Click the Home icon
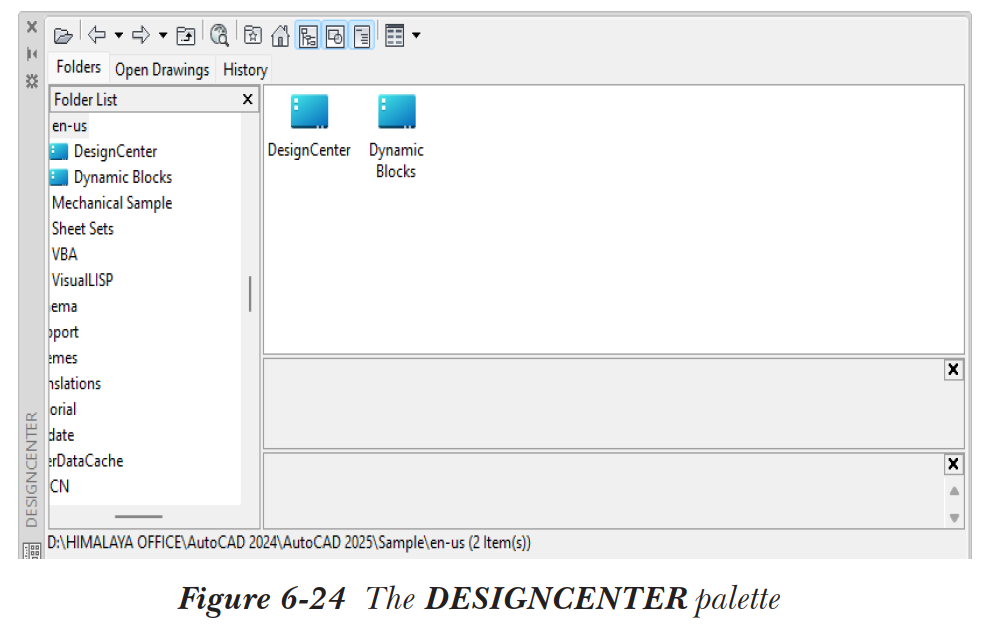The image size is (992, 624). [x=280, y=35]
